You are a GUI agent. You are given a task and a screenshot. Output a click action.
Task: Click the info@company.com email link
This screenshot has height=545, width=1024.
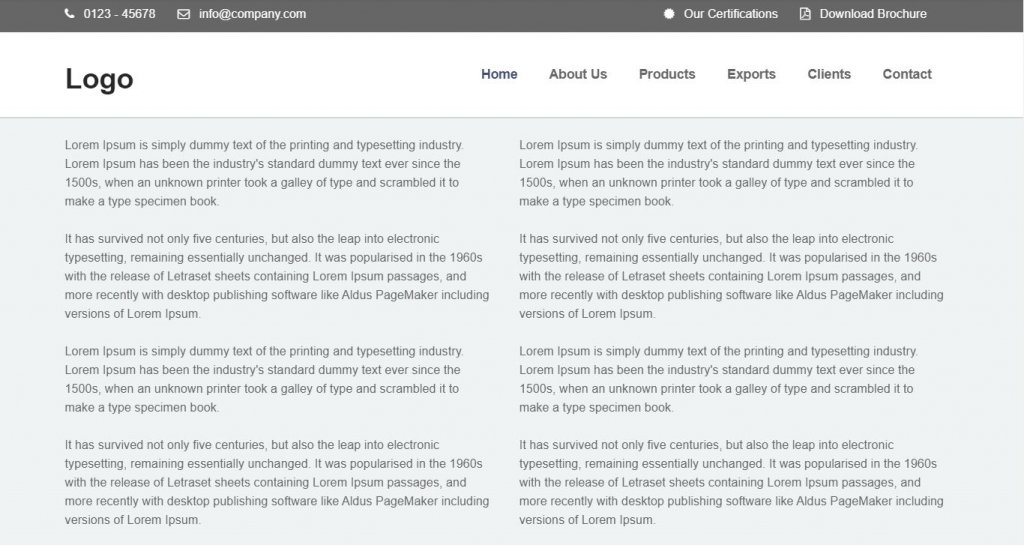[252, 14]
